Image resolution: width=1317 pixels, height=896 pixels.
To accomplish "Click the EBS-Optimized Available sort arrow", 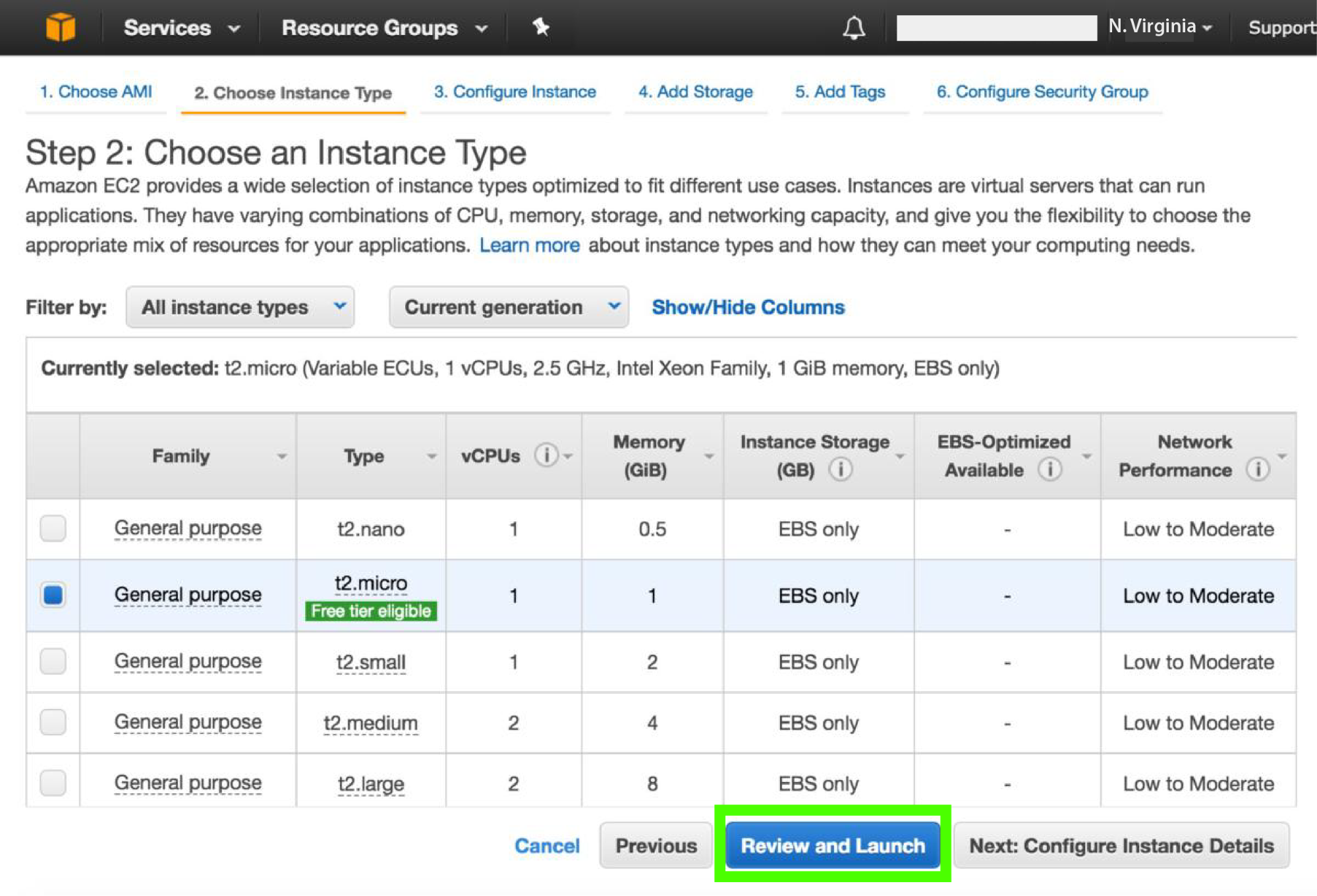I will [1086, 457].
